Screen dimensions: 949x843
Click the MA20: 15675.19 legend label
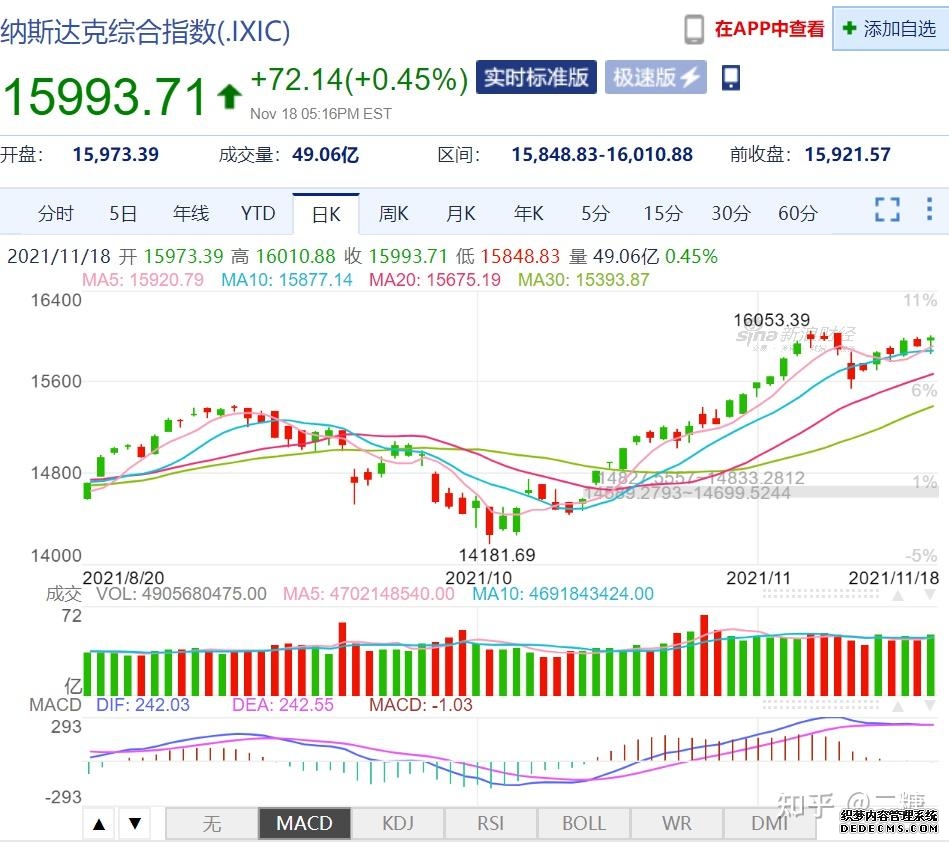pos(435,280)
